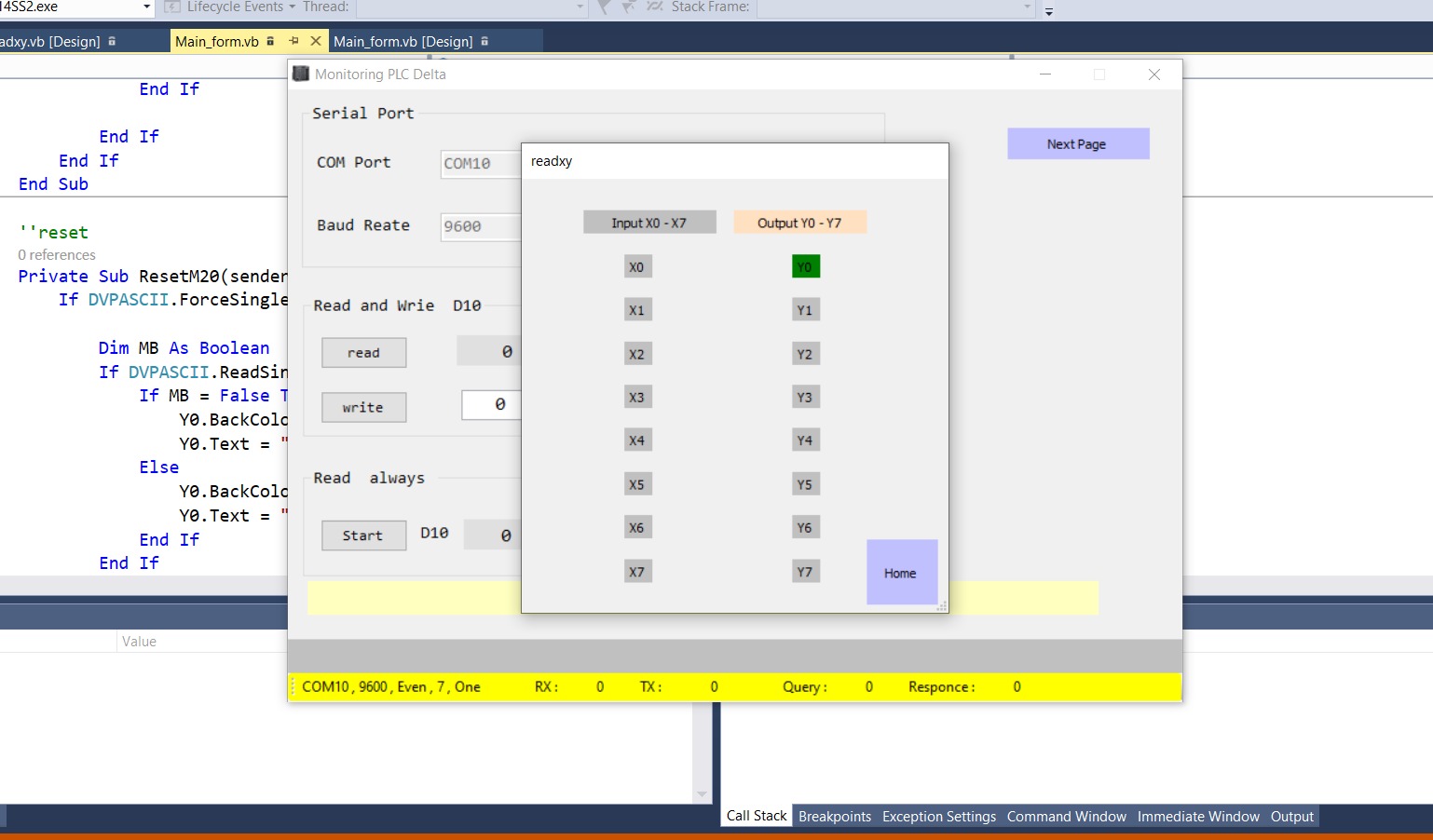Click the read button for D10
The width and height of the screenshot is (1433, 840).
coord(362,353)
